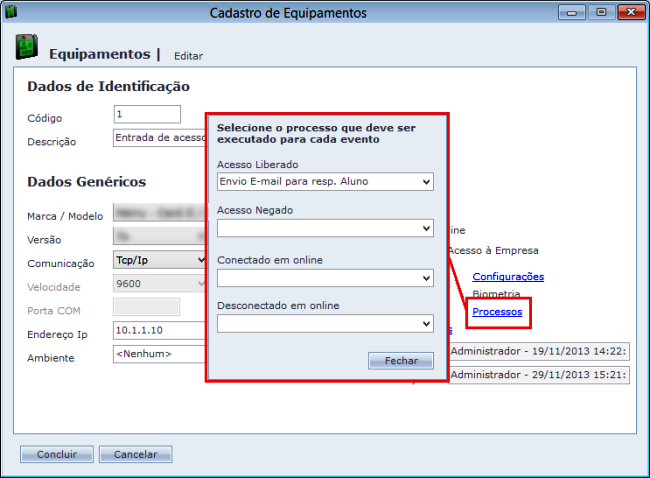This screenshot has width=650, height=478.
Task: Open the Processos link
Action: 497,312
